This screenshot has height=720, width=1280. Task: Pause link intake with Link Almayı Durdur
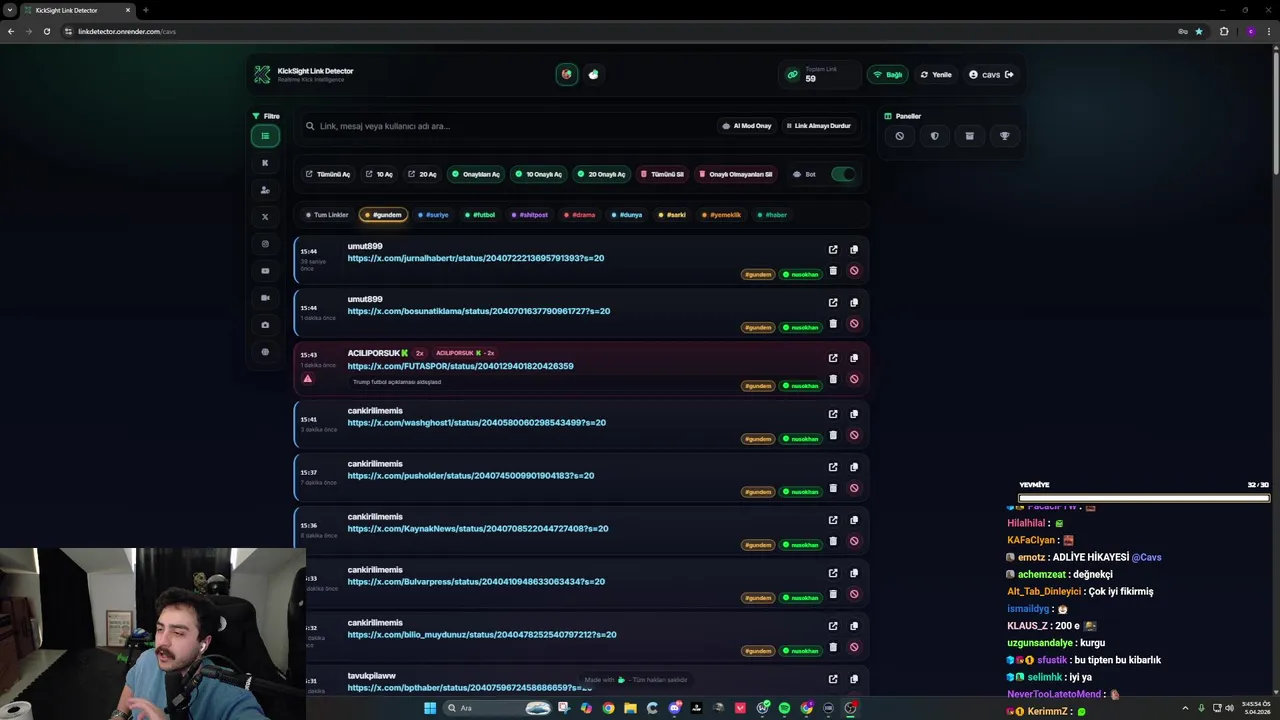818,126
